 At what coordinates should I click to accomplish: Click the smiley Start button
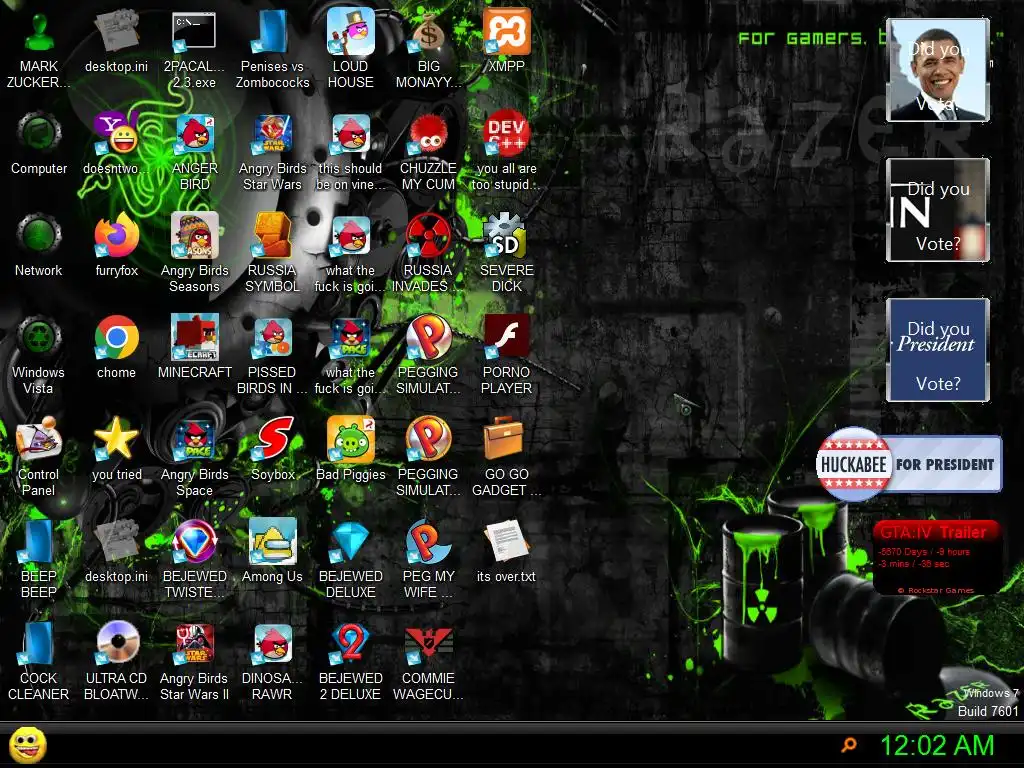27,745
